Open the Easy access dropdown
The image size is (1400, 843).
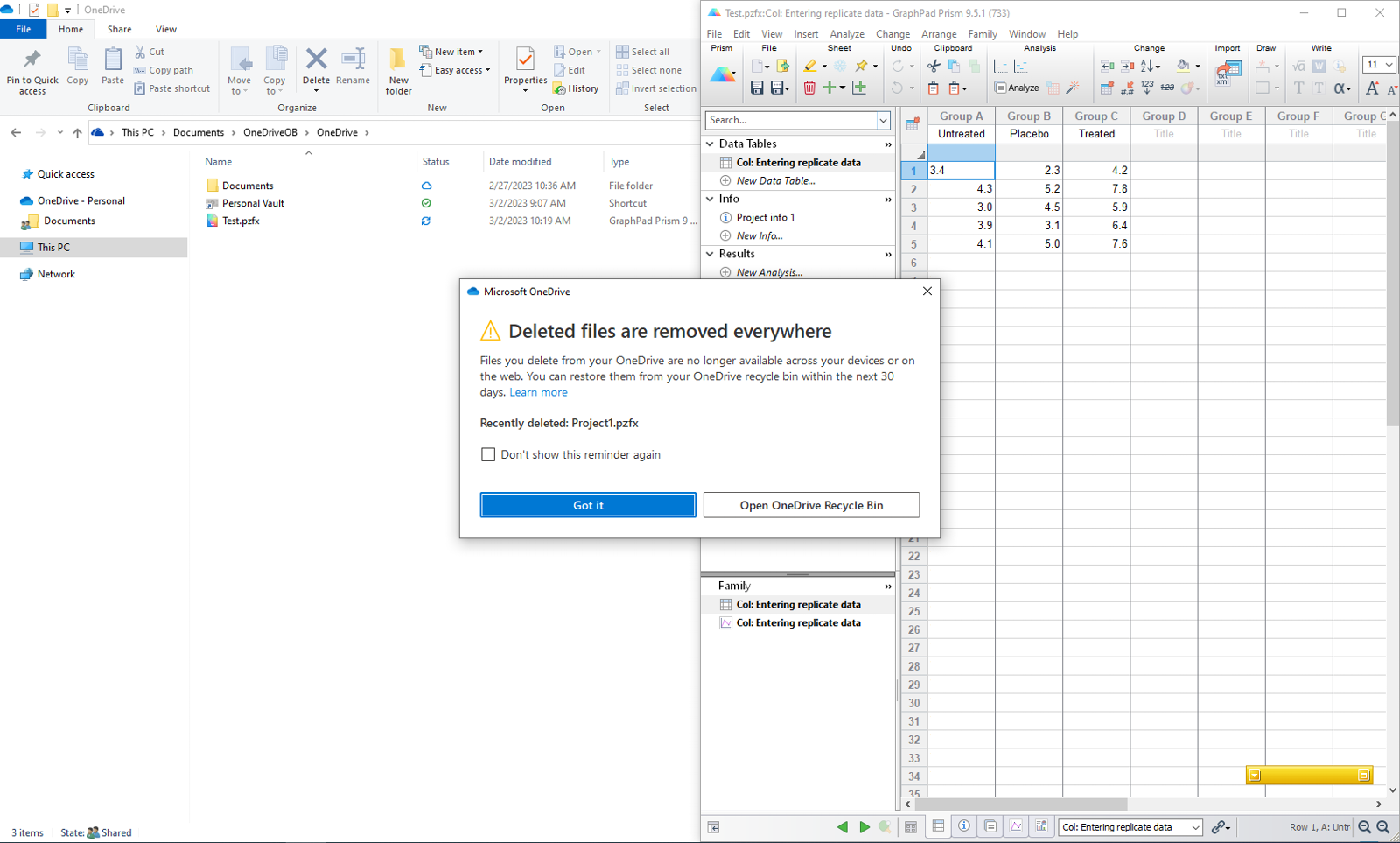[455, 70]
